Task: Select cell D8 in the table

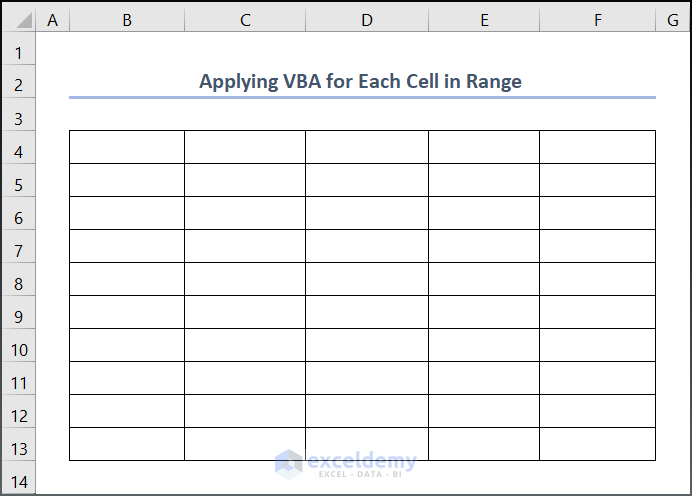Action: [367, 279]
